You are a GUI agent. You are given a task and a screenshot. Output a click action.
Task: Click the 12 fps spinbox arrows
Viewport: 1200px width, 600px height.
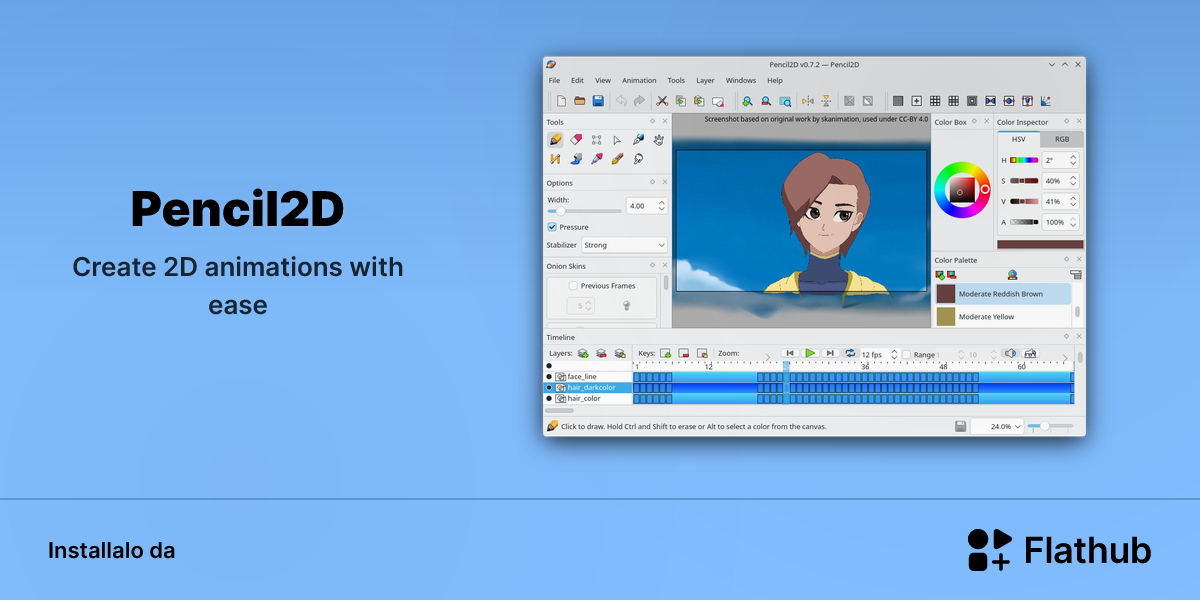click(893, 355)
